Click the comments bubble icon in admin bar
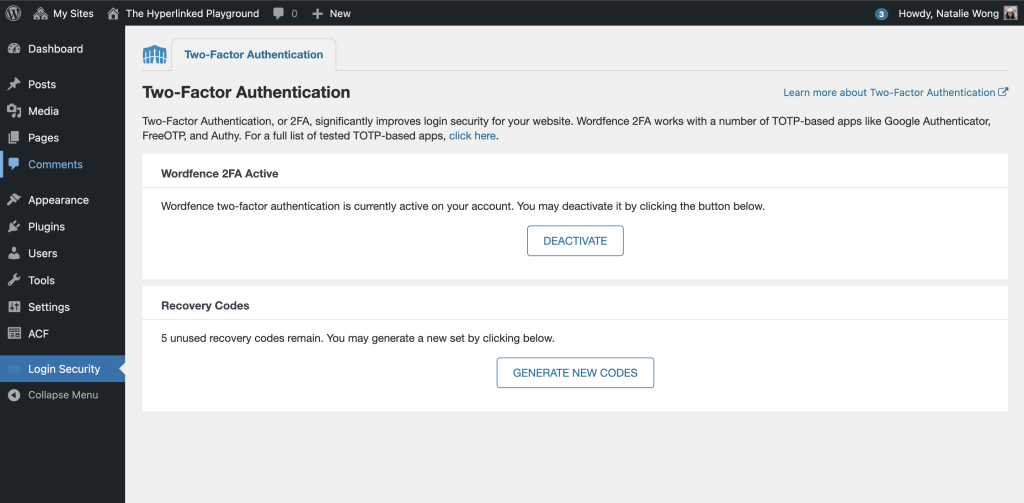The image size is (1024, 503). tap(278, 13)
